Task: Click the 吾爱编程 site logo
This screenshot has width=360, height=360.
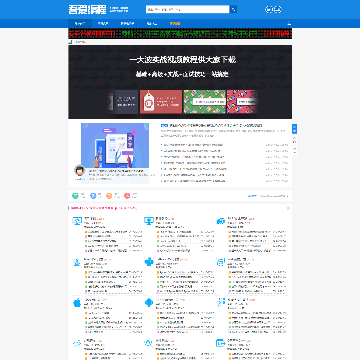Action: [87, 9]
